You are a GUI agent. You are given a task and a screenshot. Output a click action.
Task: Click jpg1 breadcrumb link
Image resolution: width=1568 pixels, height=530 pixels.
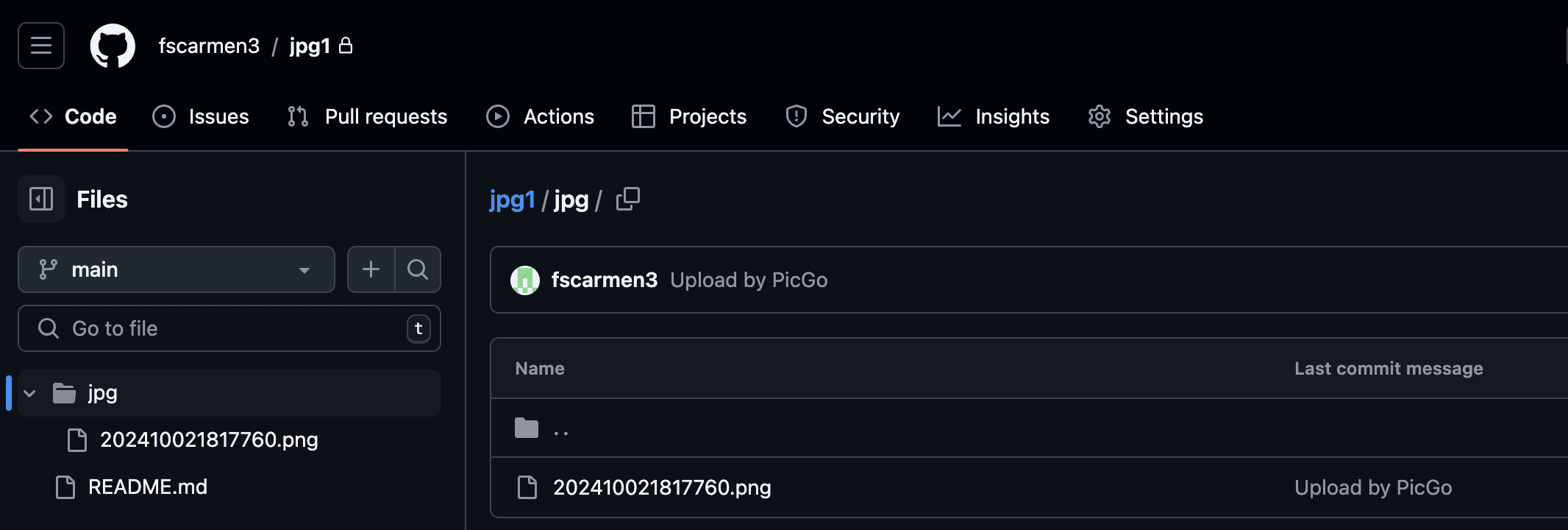tap(512, 199)
